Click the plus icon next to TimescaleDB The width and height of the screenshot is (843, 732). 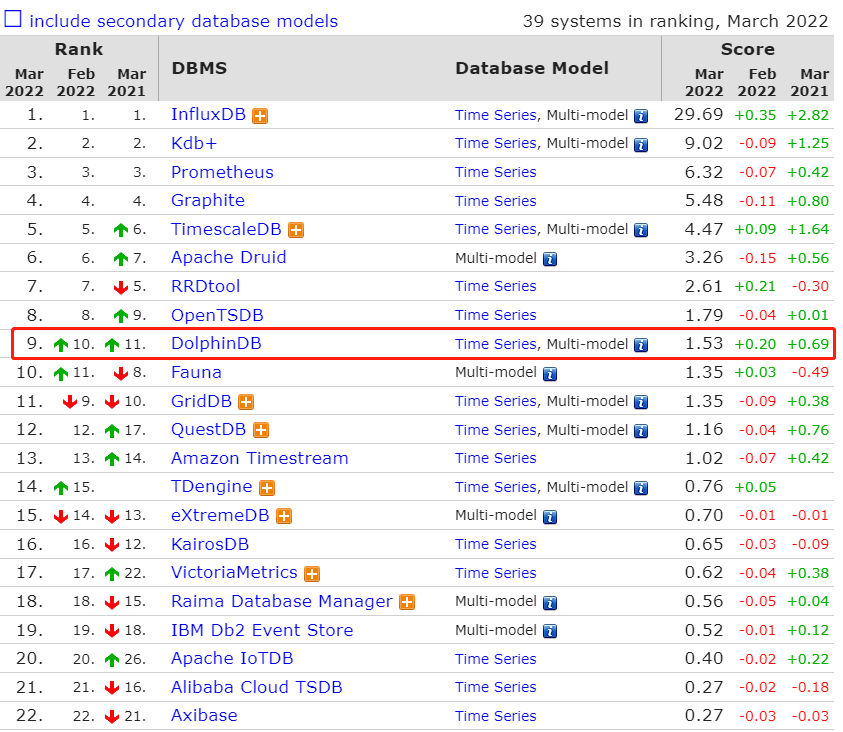click(296, 230)
